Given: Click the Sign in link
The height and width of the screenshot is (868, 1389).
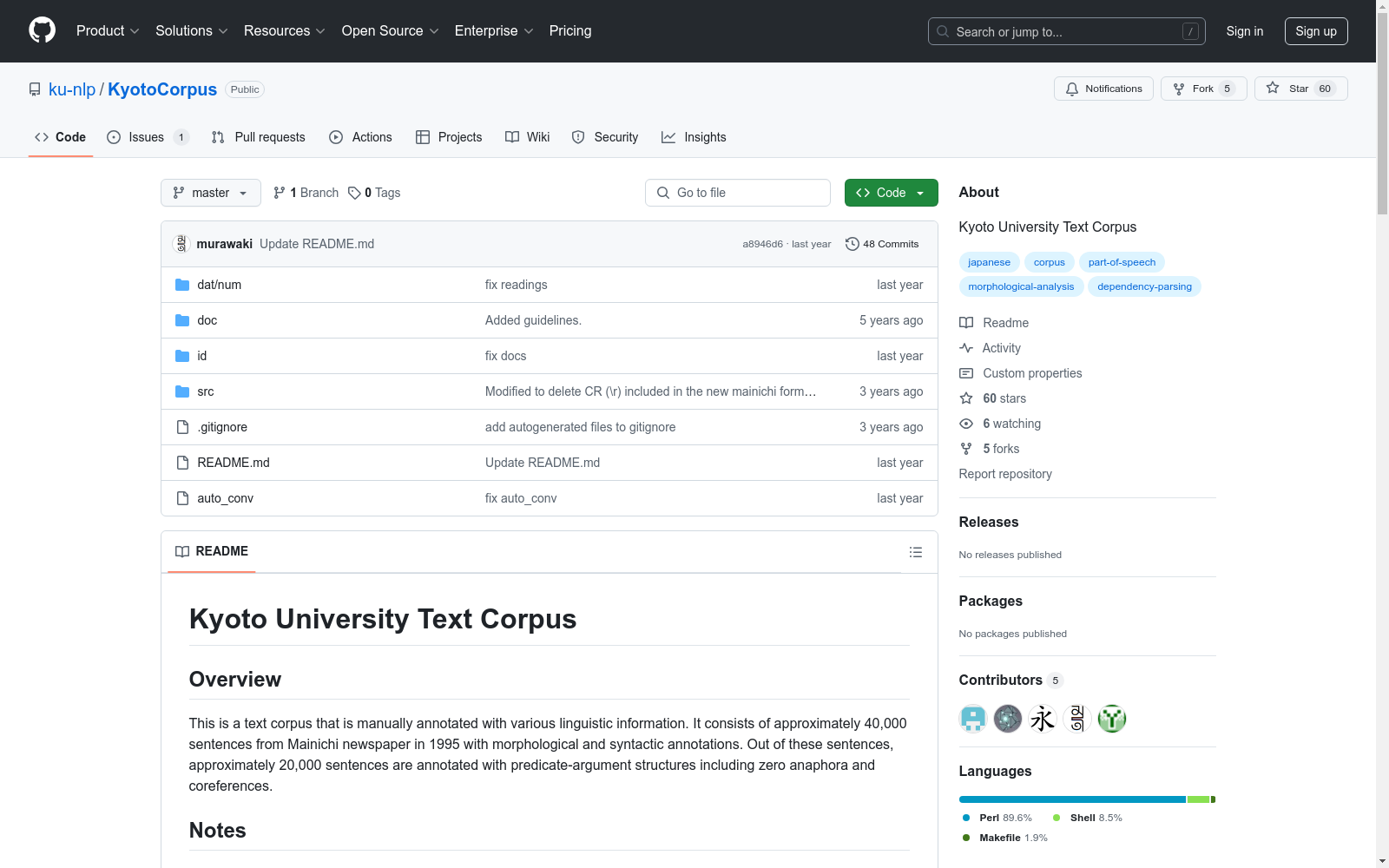Looking at the screenshot, I should (x=1245, y=31).
